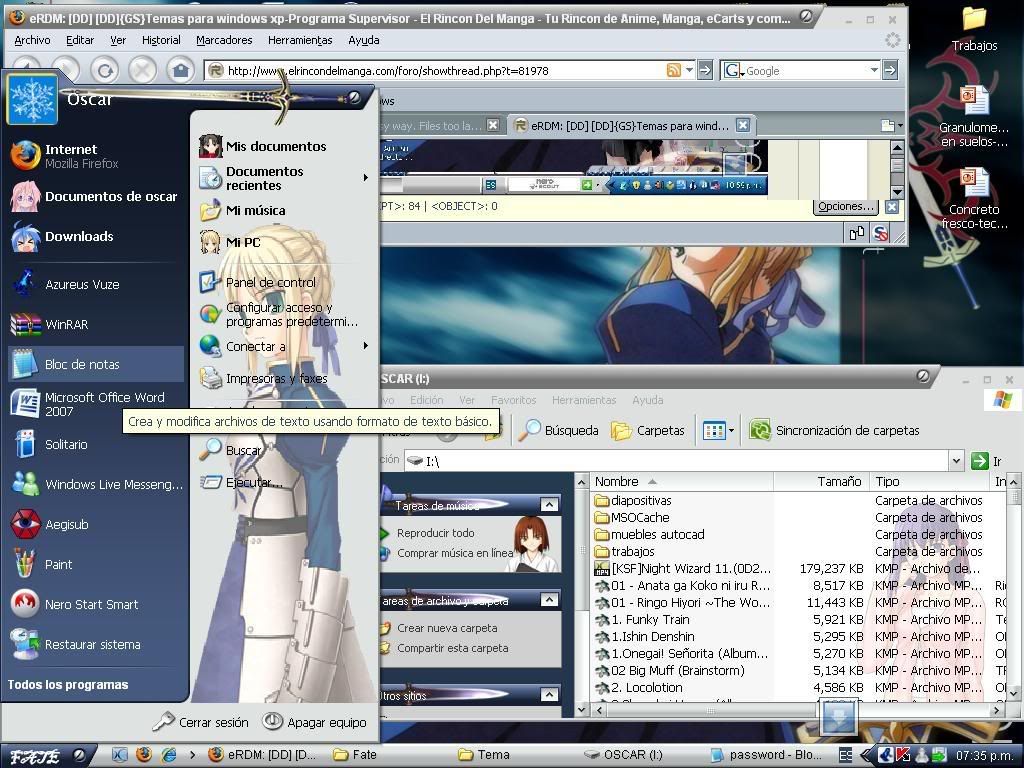Open Bloc de notas
This screenshot has width=1024, height=768.
pyautogui.click(x=96, y=364)
